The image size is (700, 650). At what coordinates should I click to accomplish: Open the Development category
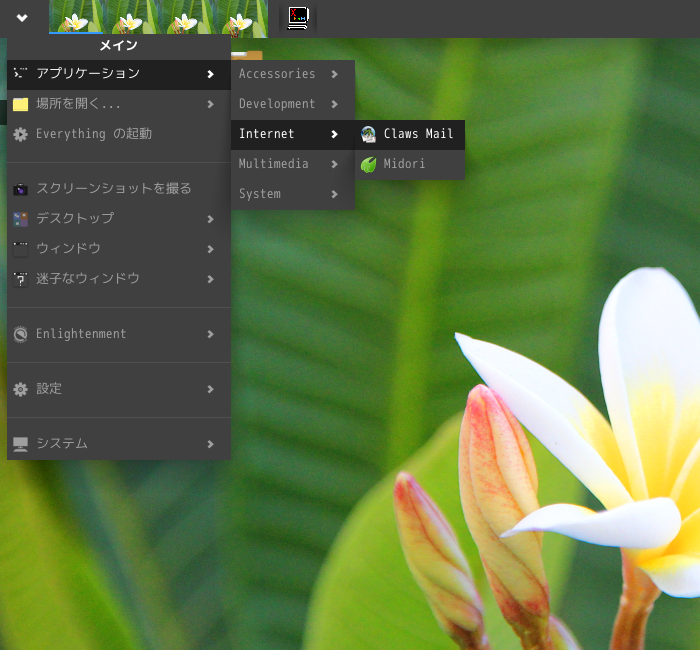[293, 104]
